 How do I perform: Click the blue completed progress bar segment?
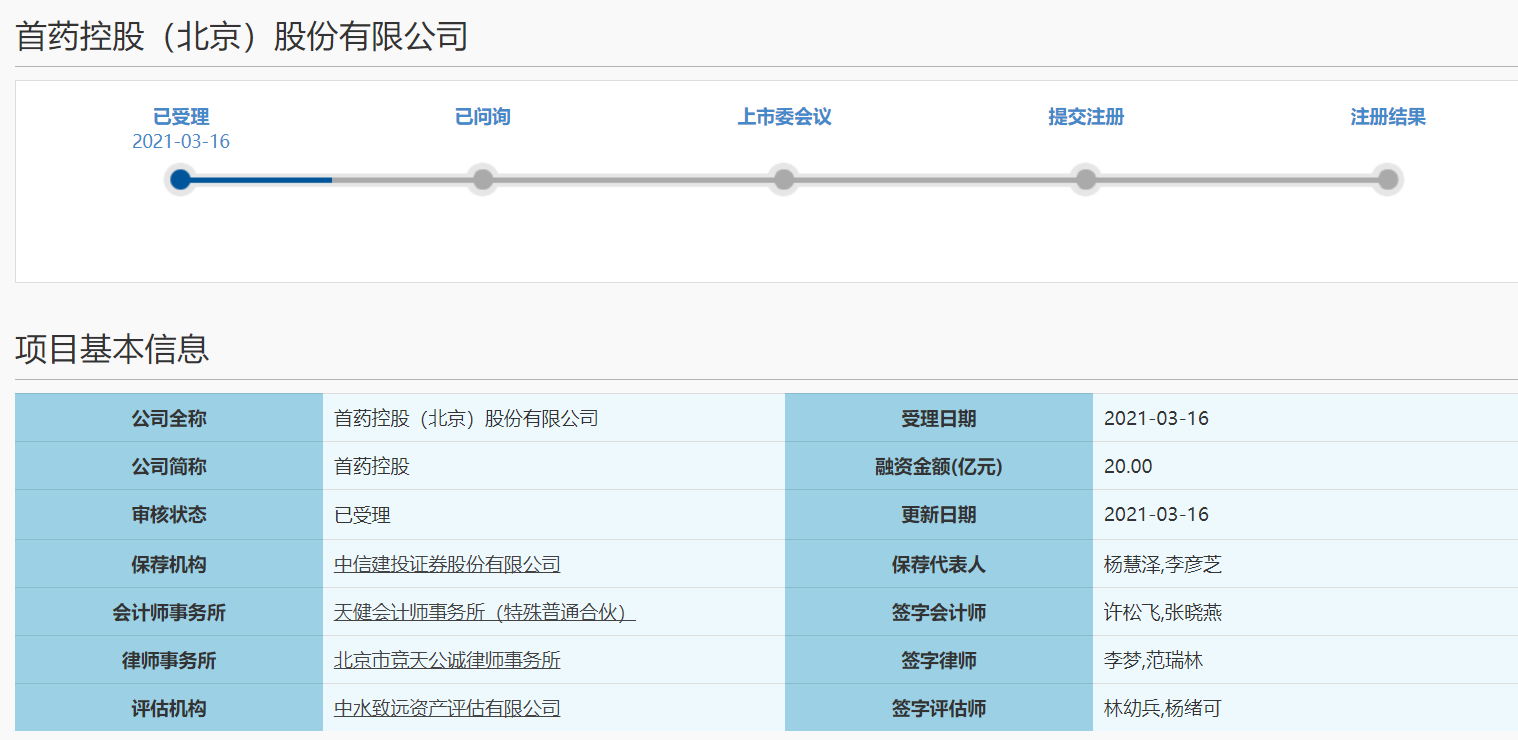tap(261, 180)
